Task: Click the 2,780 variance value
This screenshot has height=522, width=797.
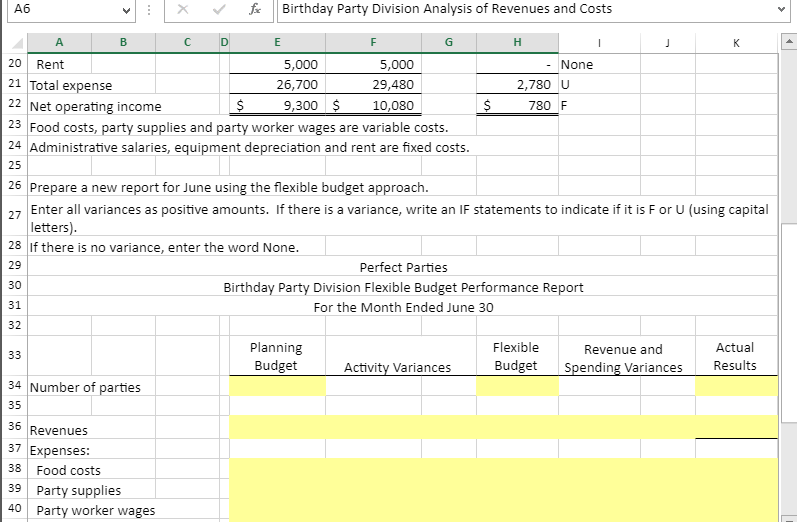Action: pos(534,84)
